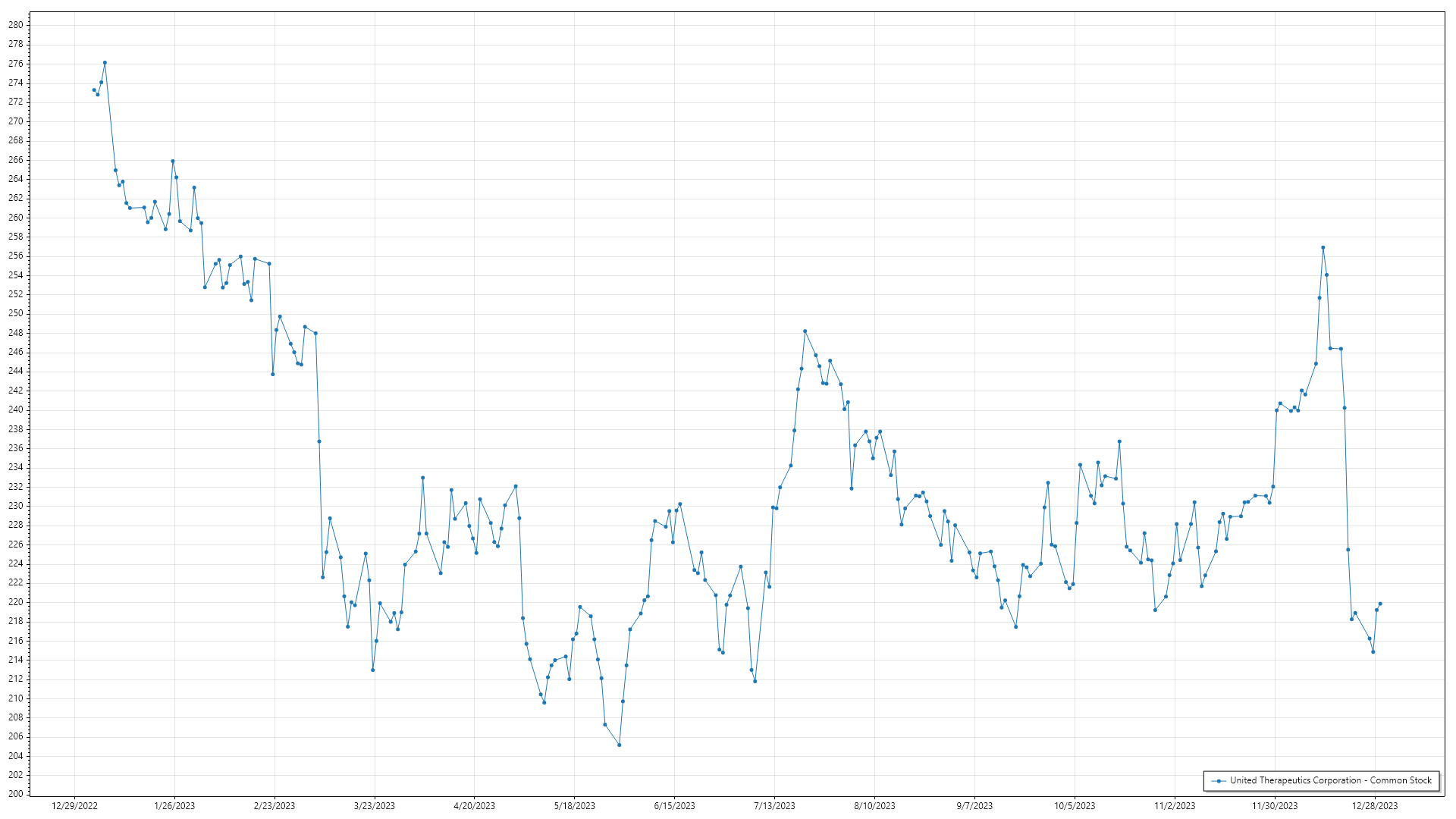Click the 9/7/2023 date axis label
This screenshot has width=1456, height=819.
coord(974,806)
